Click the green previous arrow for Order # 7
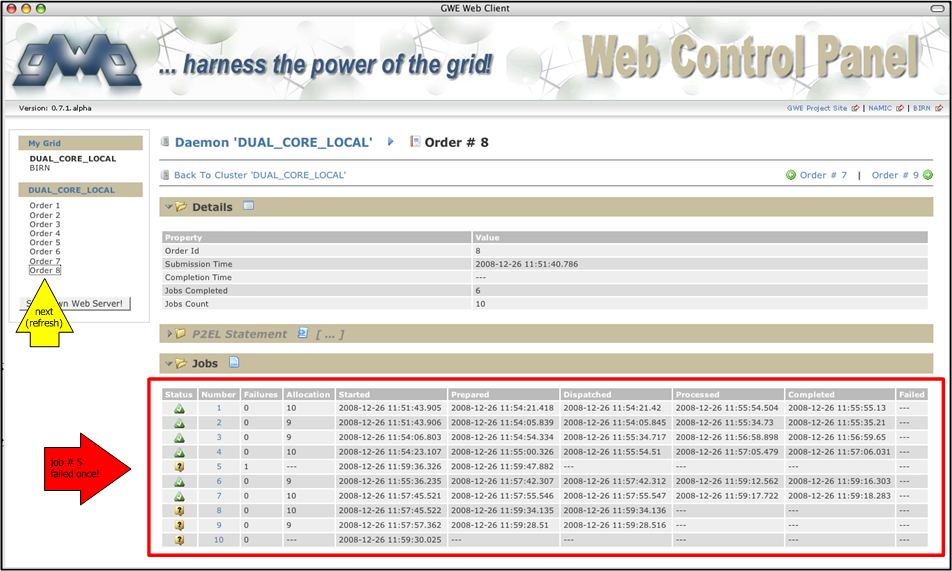Viewport: 952px width, 571px height. (790, 175)
